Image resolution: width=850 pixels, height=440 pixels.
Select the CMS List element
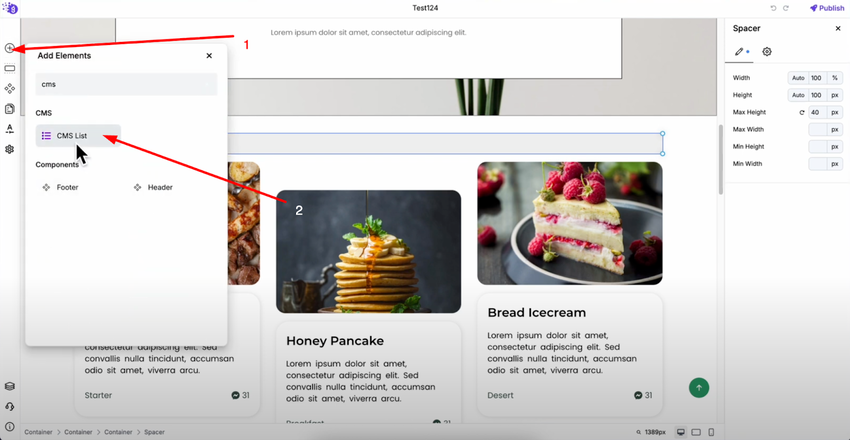[78, 135]
